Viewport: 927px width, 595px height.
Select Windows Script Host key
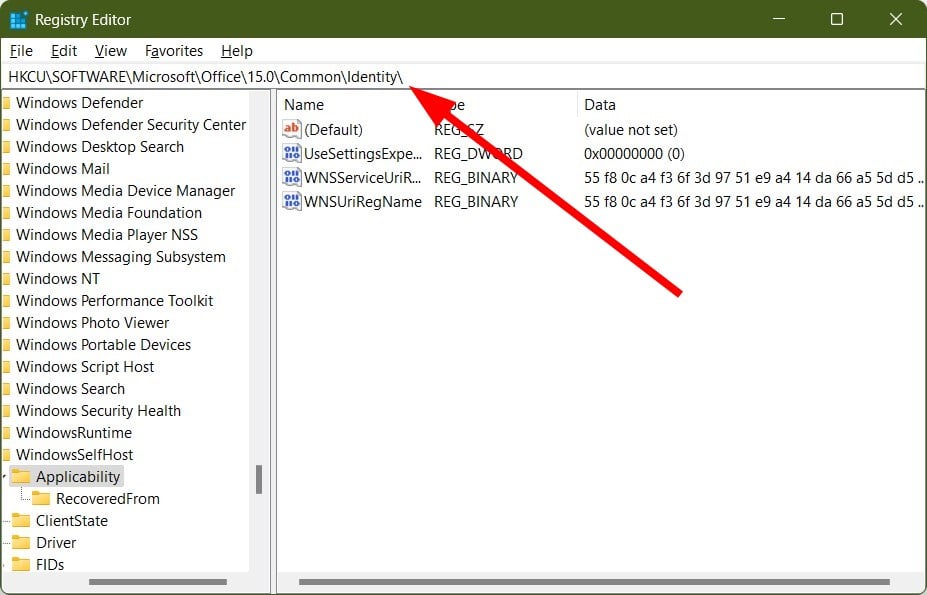[x=85, y=367]
